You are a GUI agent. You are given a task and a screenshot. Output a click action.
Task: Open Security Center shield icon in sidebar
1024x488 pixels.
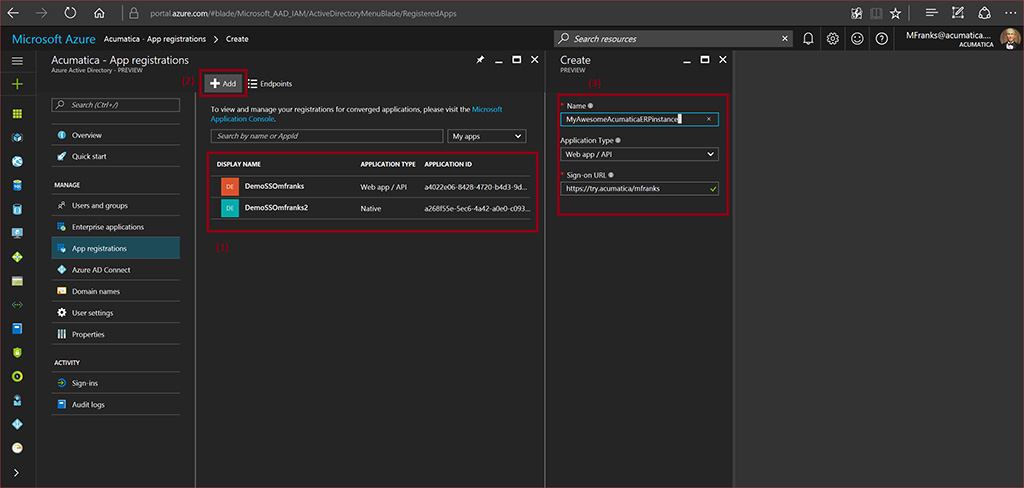18,352
